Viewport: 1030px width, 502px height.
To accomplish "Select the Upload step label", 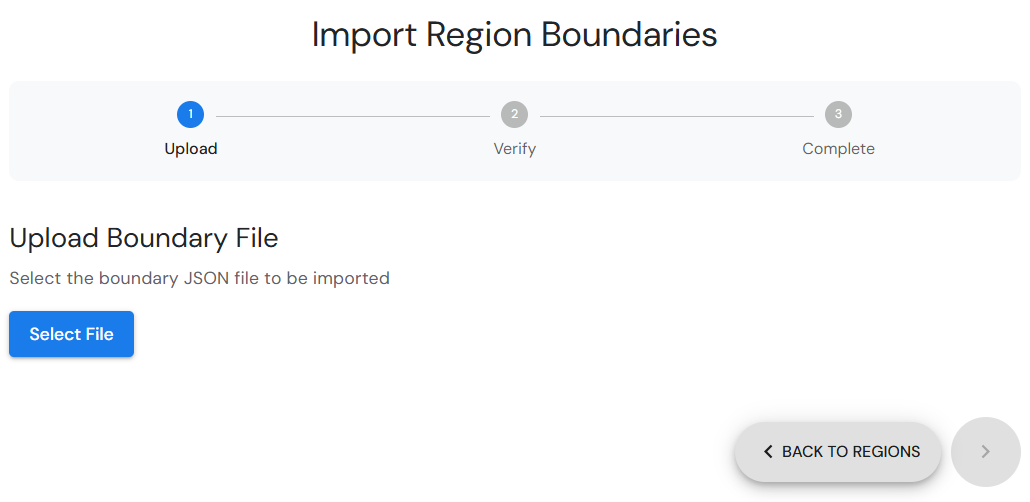I will click(190, 149).
